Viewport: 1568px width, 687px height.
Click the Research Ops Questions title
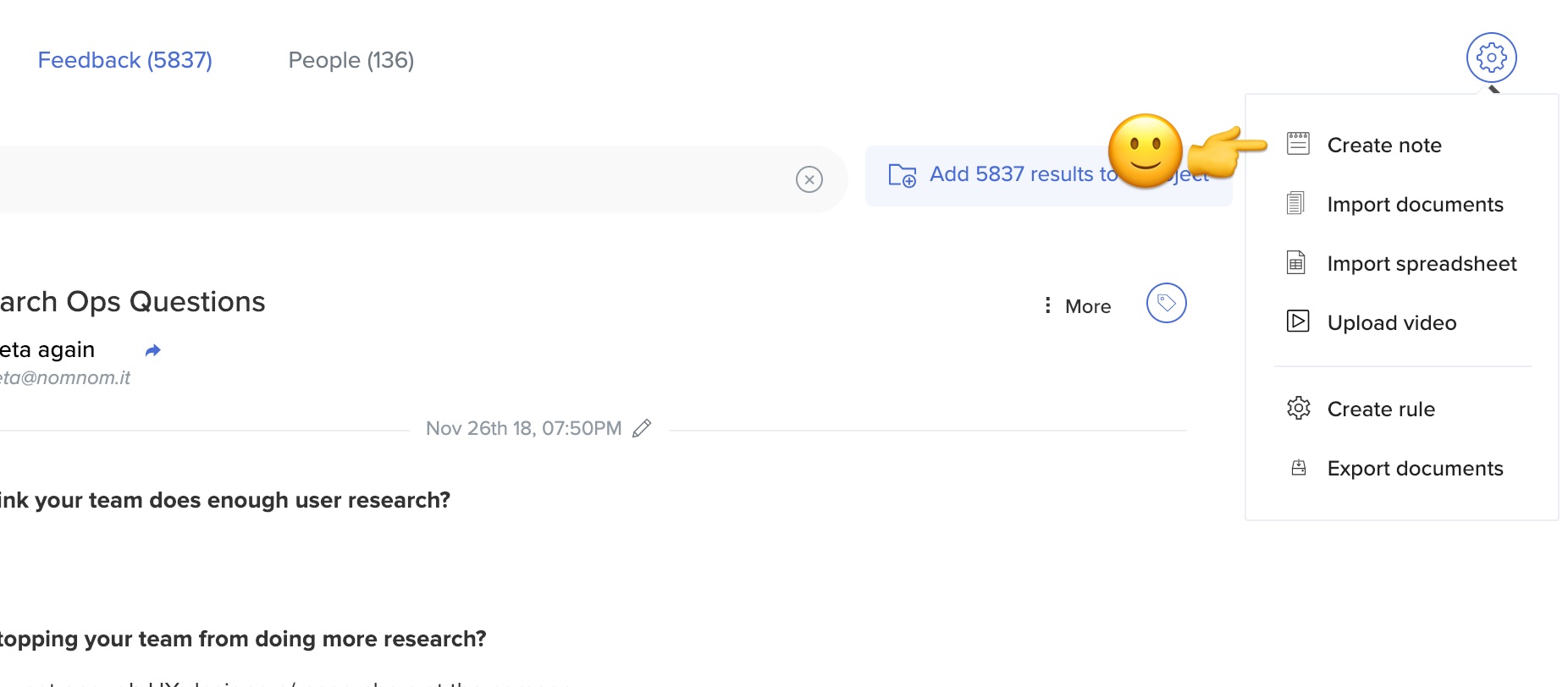(x=133, y=301)
